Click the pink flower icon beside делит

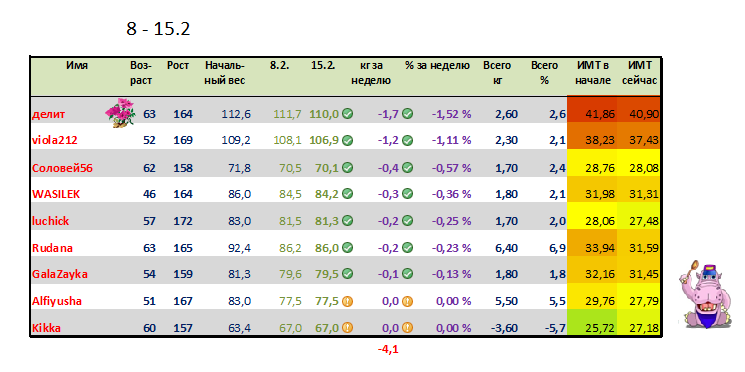click(119, 112)
